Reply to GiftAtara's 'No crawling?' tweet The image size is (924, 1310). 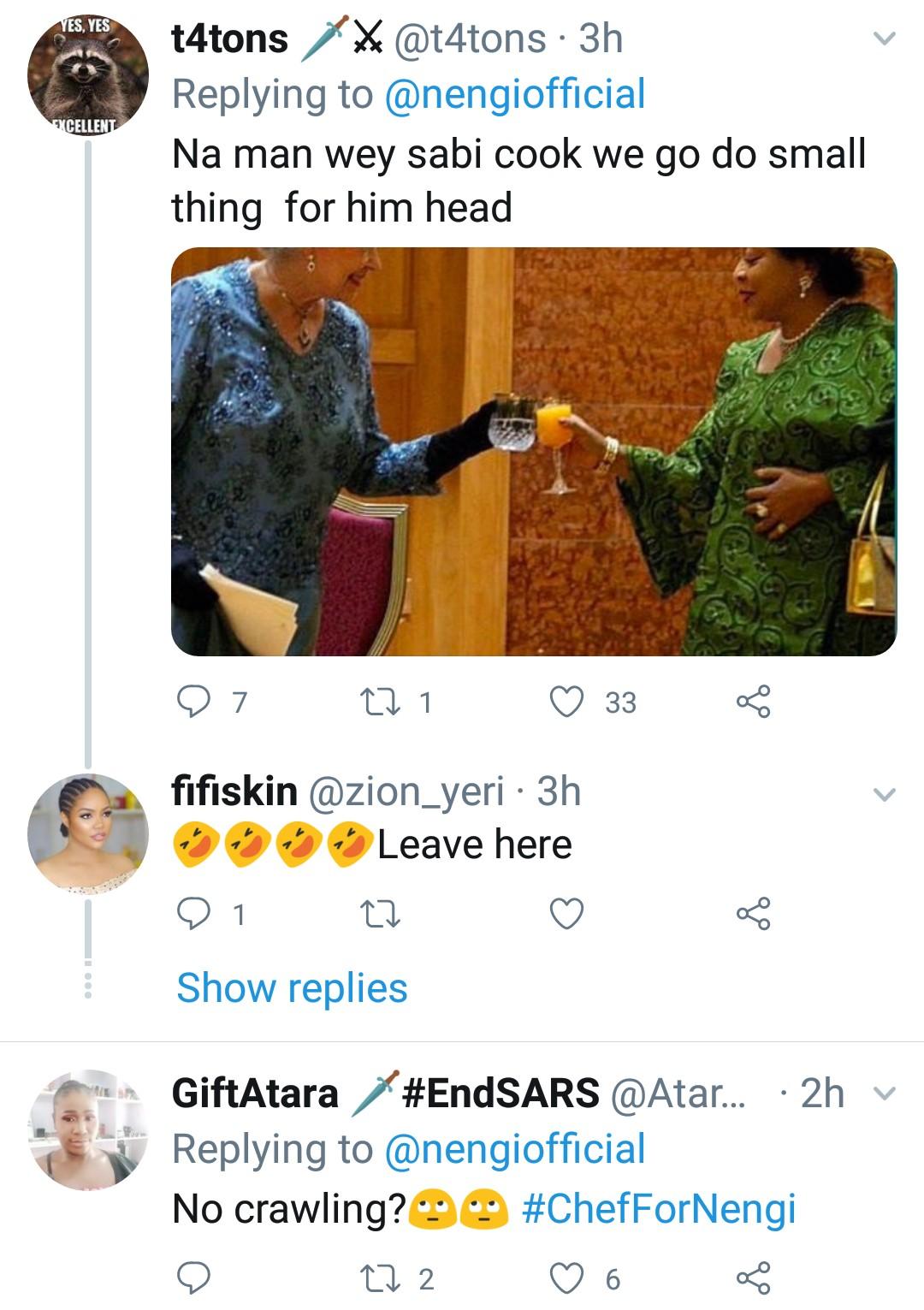[194, 1278]
